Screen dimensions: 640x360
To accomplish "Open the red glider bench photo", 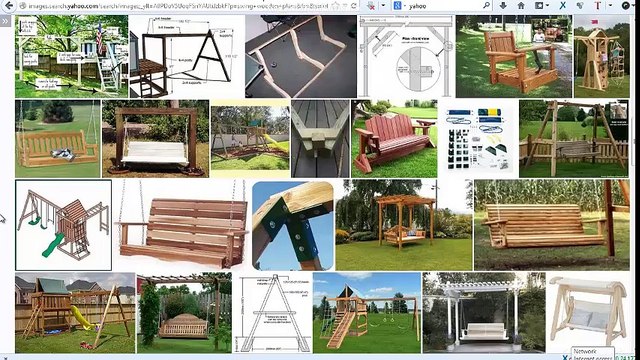I will pos(394,139).
